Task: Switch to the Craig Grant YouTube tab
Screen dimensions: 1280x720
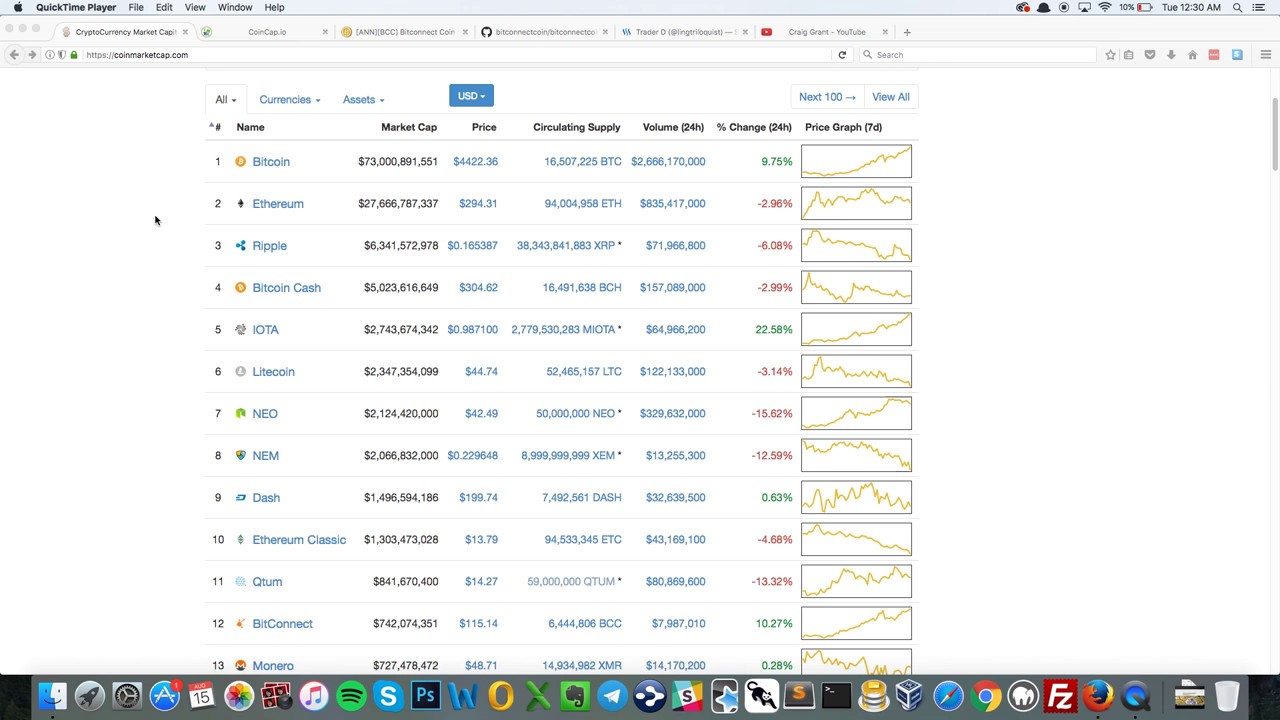Action: pos(826,32)
